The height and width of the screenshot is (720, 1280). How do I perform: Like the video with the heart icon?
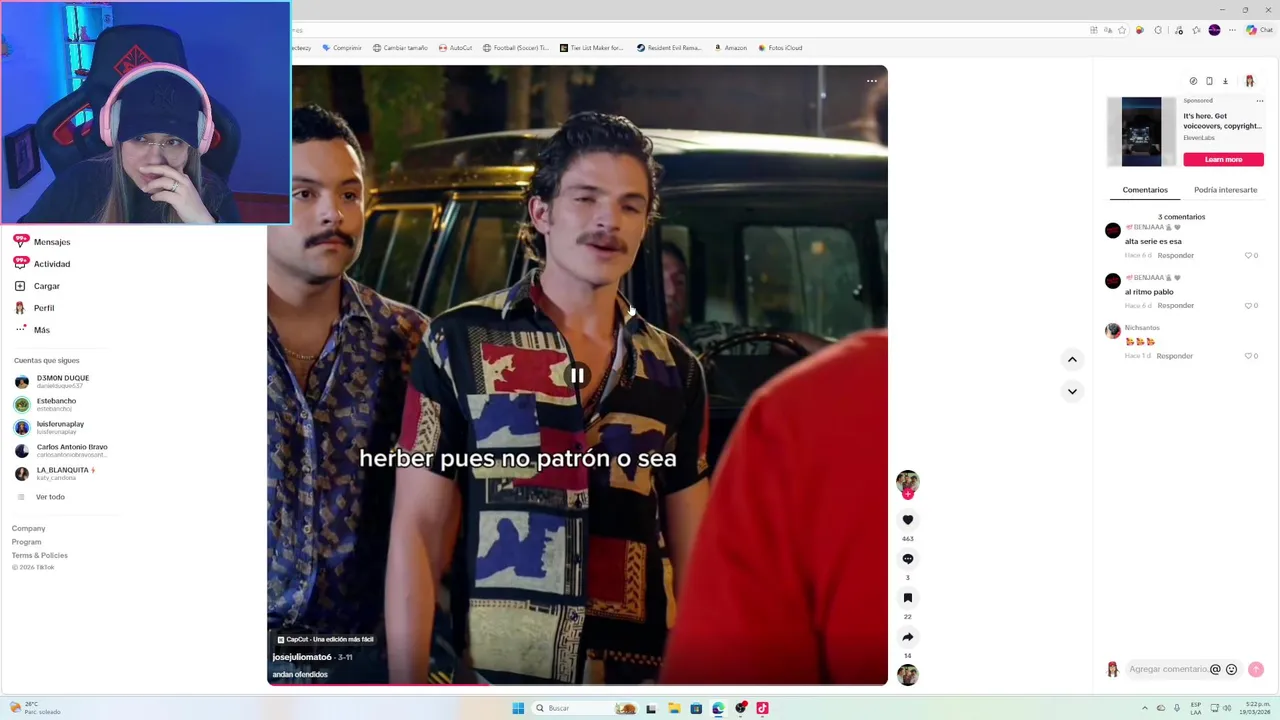(x=908, y=520)
